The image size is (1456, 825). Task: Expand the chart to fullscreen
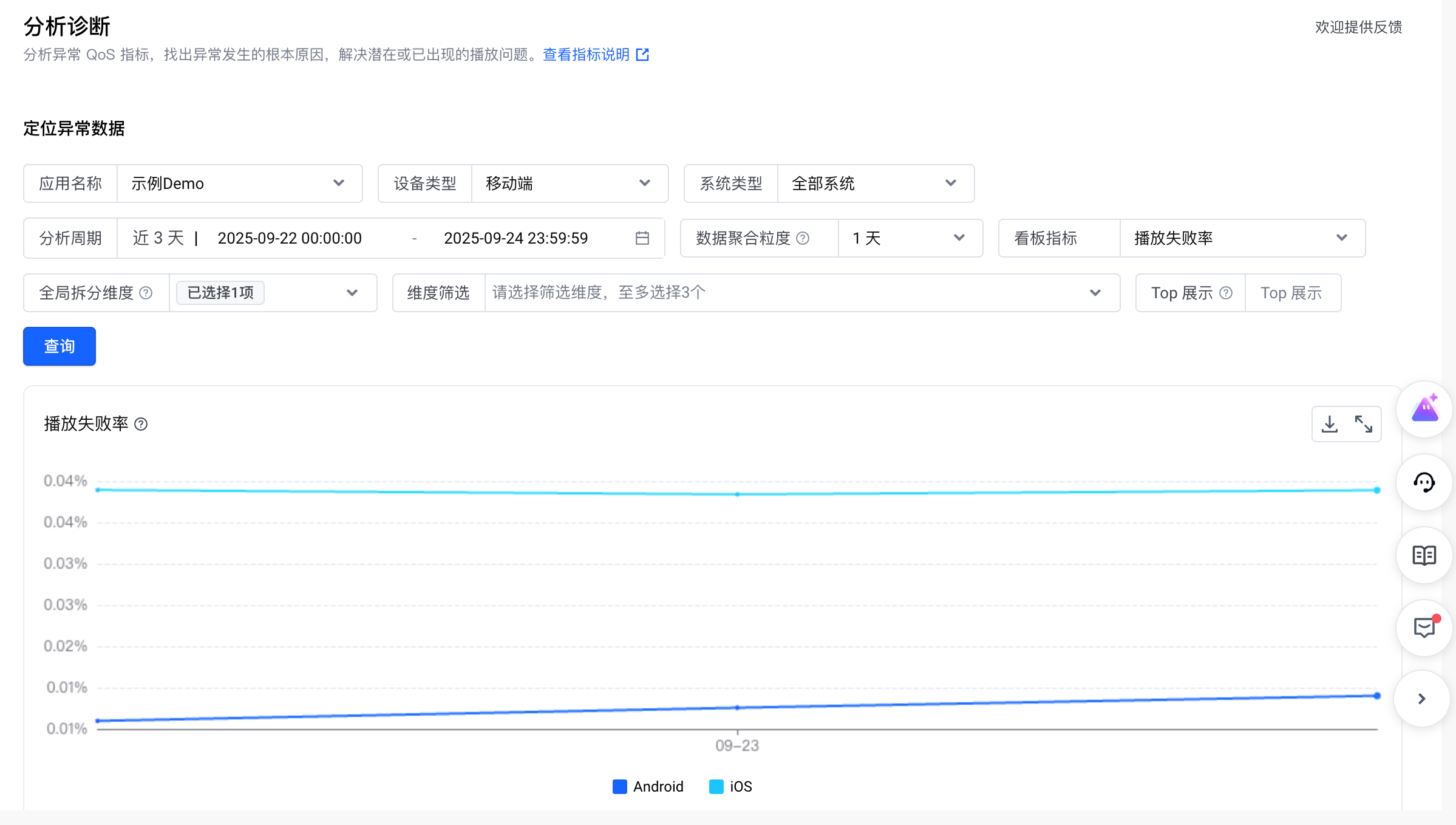click(1364, 423)
